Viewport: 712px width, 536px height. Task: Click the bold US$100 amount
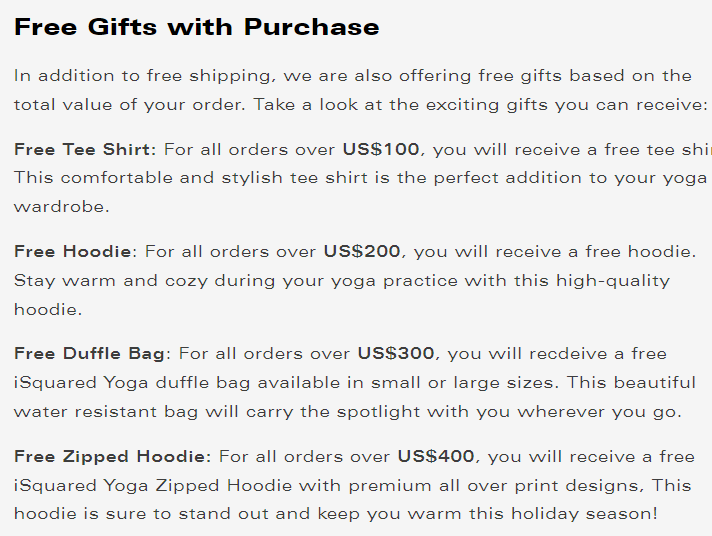381,150
